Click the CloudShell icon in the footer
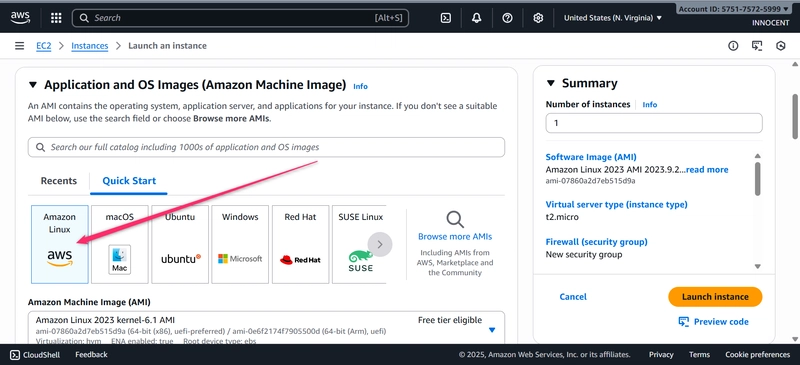The height and width of the screenshot is (365, 800). [15, 355]
